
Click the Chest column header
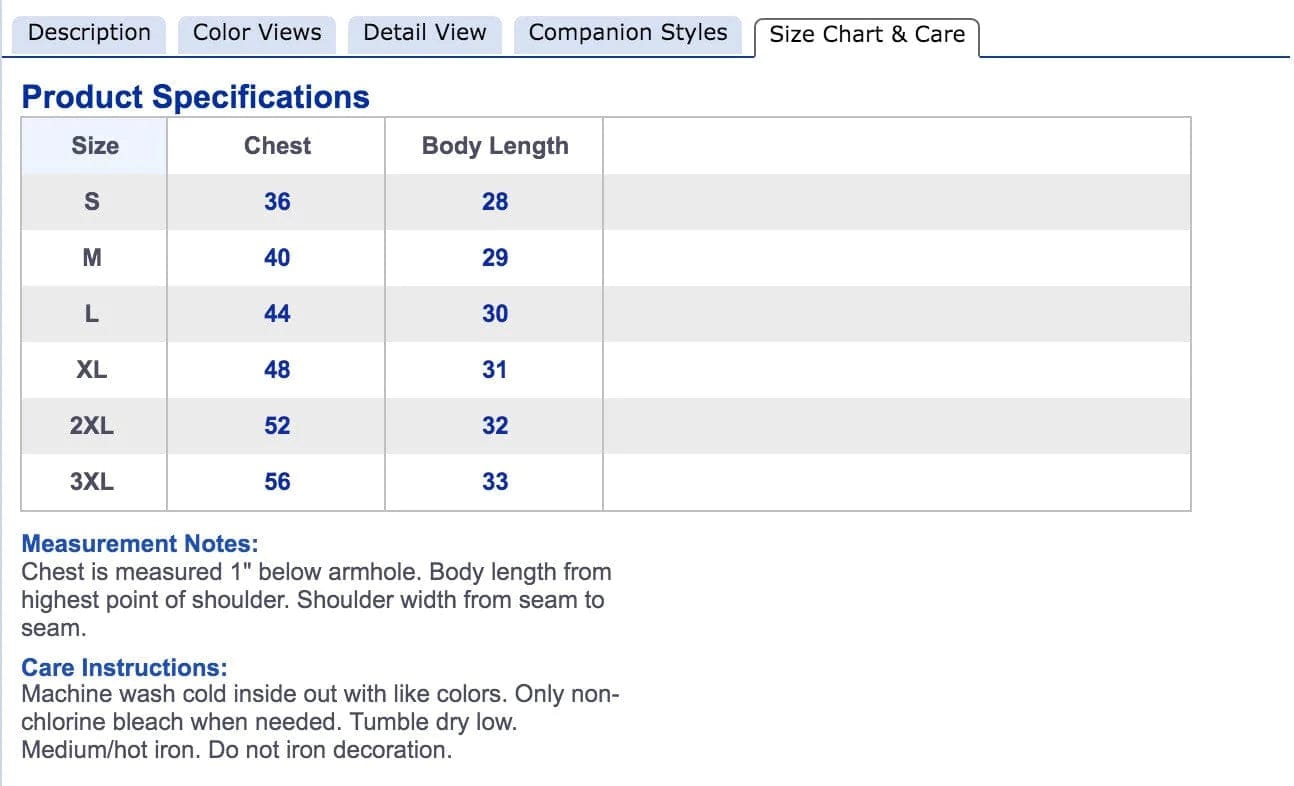pos(277,146)
